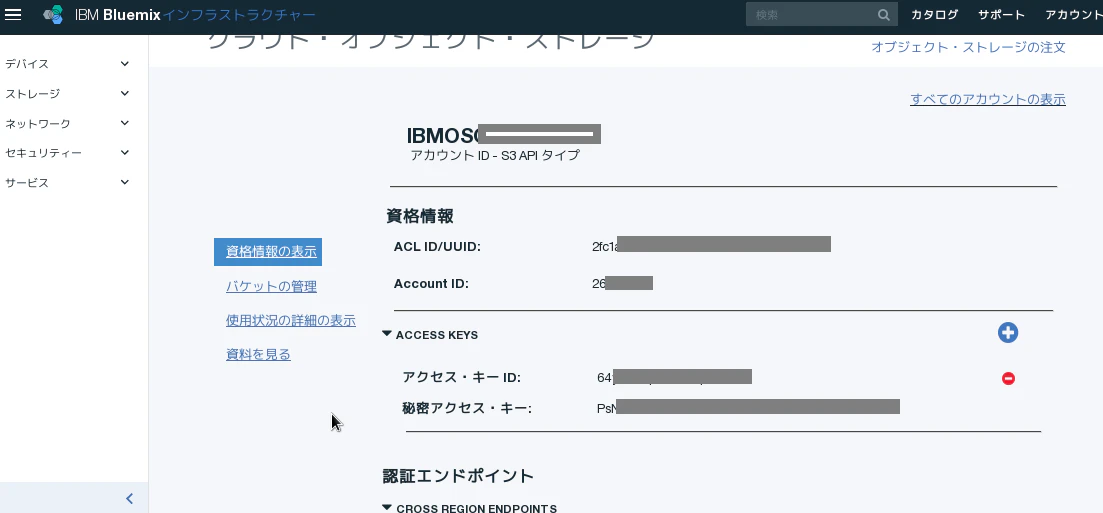This screenshot has width=1103, height=513.
Task: Click the IBM Bluemix インフラストラクチャー title
Action: pos(196,15)
